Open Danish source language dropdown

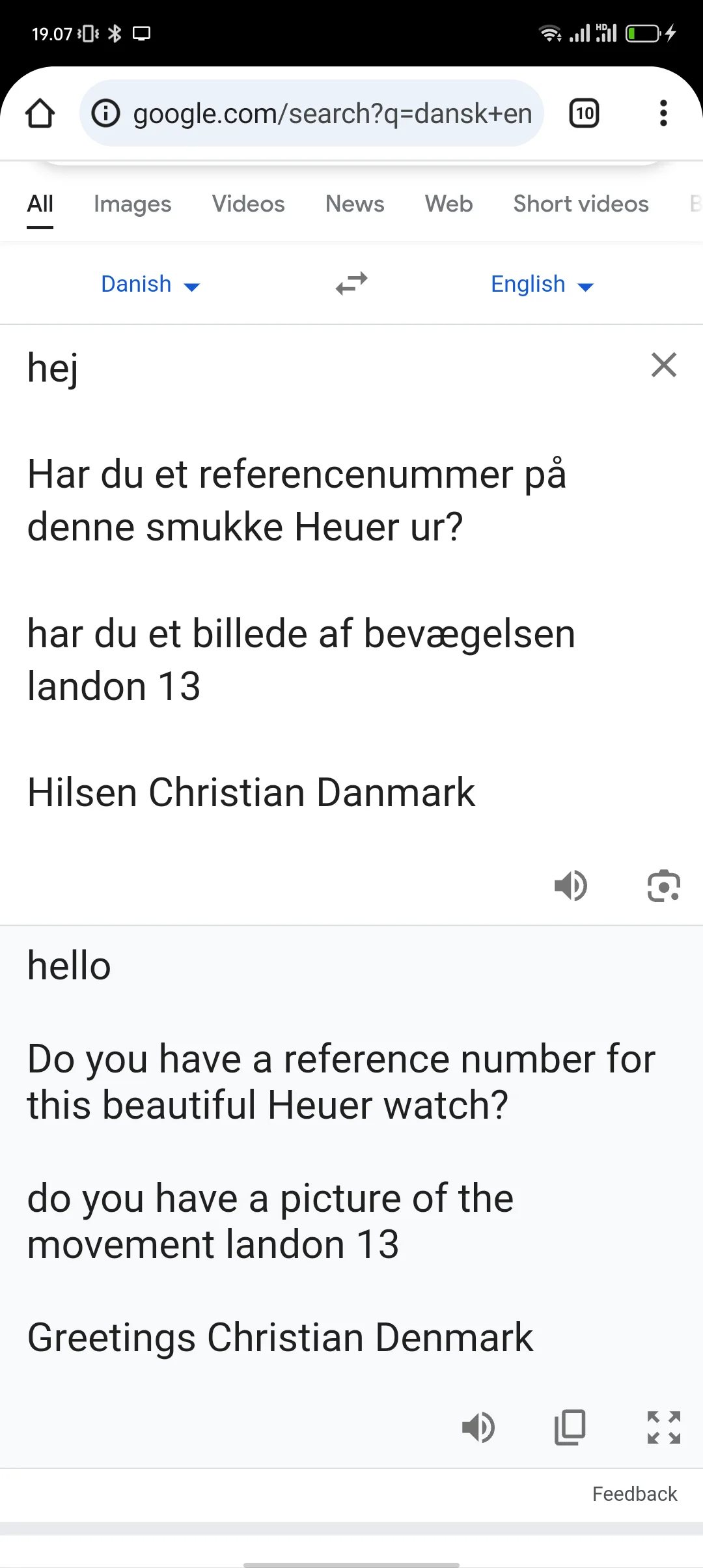point(150,285)
